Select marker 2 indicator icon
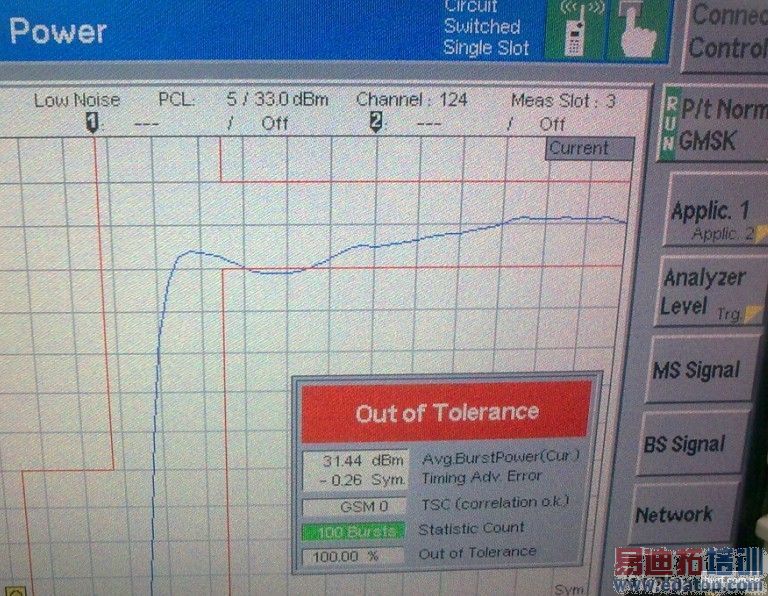This screenshot has height=596, width=768. (376, 122)
